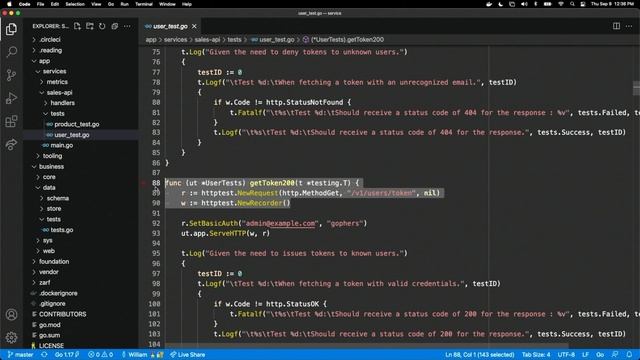Synchronize changes icon in status bar
The width and height of the screenshot is (640, 360).
tap(44, 355)
